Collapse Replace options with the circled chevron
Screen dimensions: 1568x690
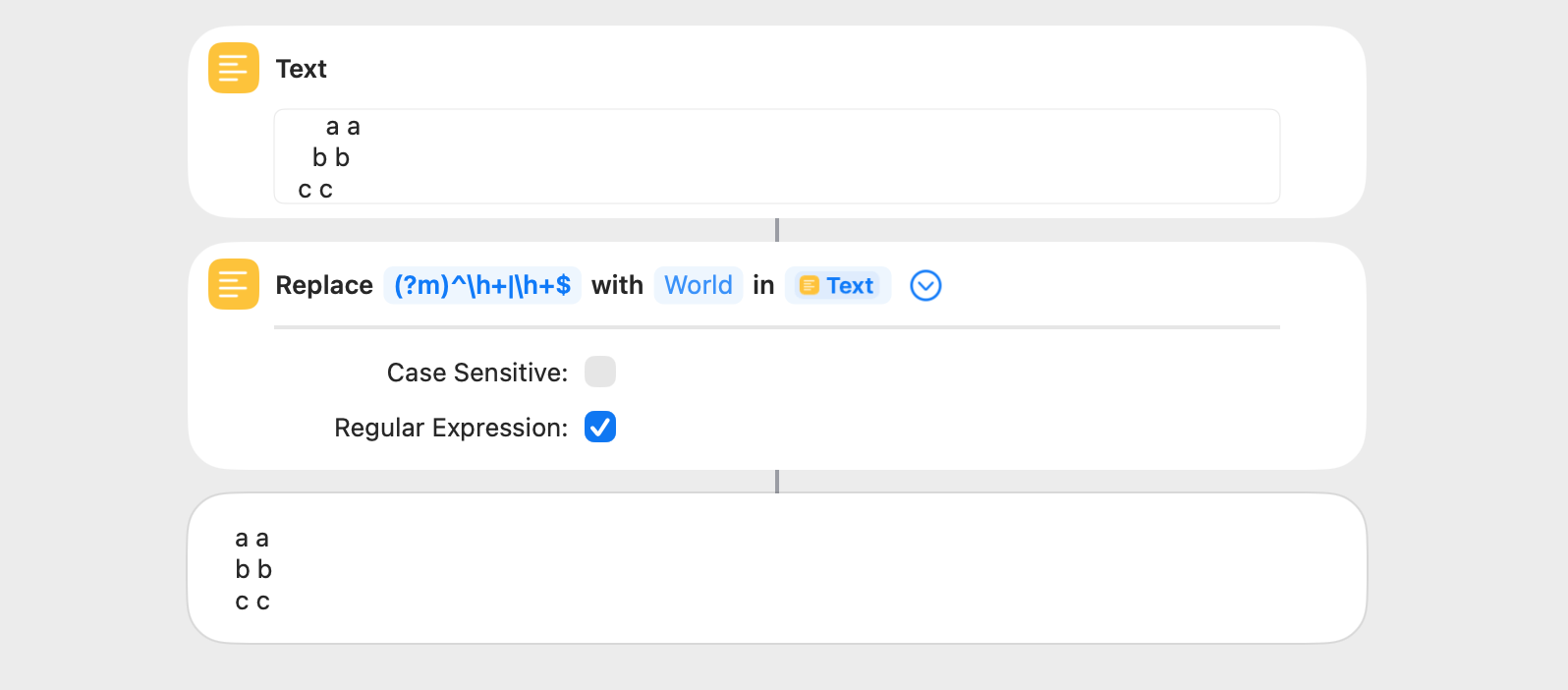pos(925,286)
